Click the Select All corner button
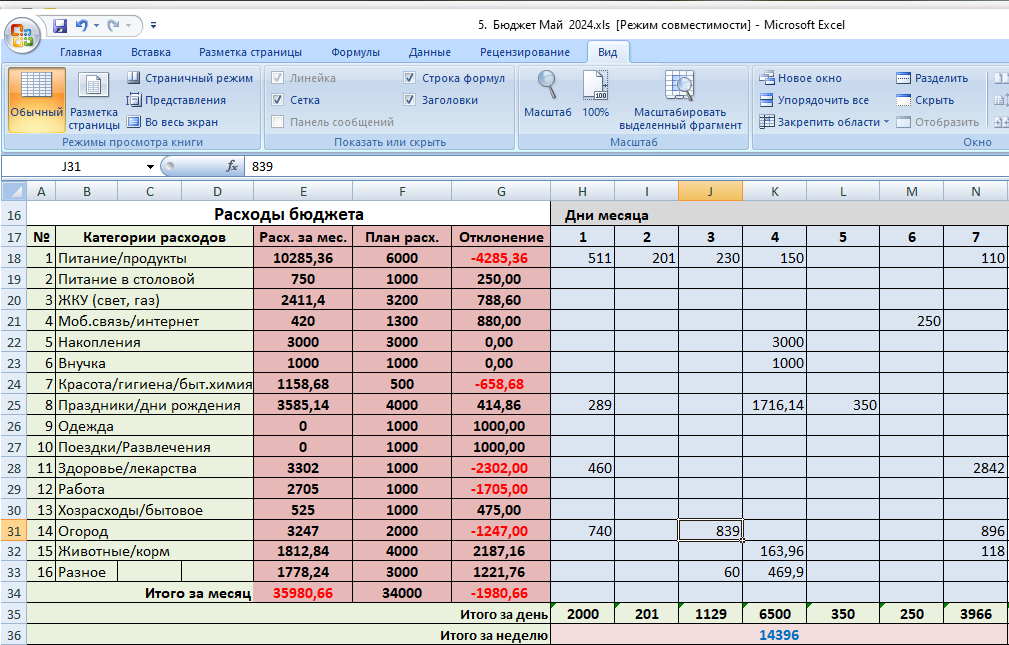 14,191
